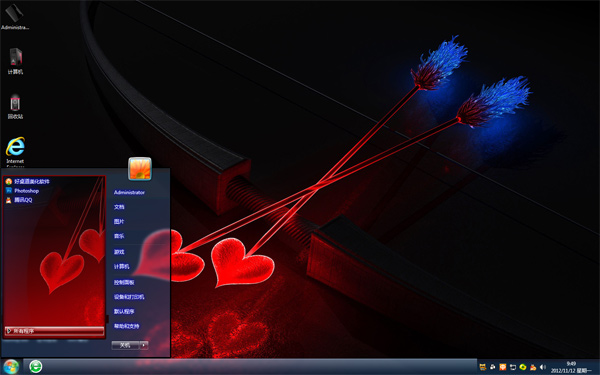
Task: Open the Administrator folder desktop icon
Action: (x=15, y=16)
